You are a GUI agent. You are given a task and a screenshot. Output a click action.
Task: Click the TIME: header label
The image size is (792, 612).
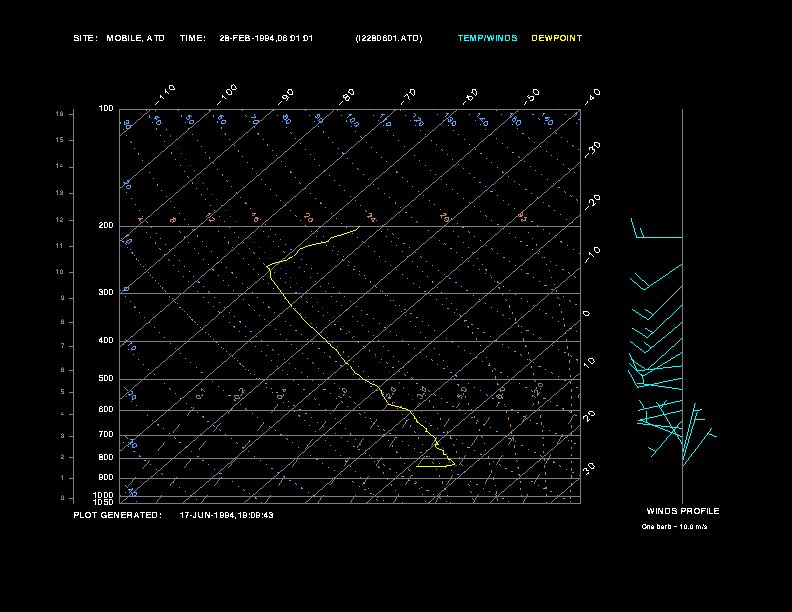[x=192, y=38]
